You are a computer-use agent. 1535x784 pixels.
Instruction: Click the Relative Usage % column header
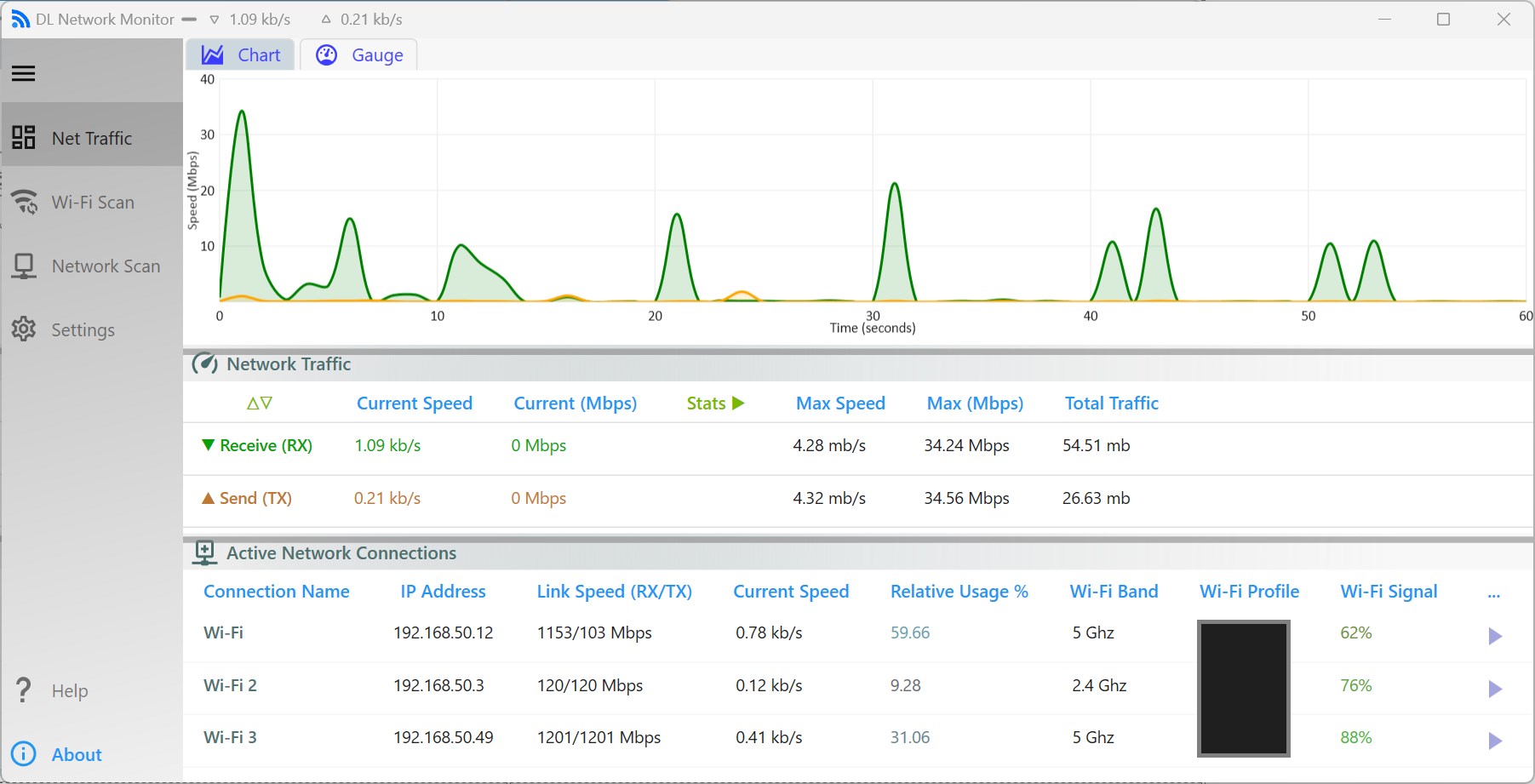[959, 591]
